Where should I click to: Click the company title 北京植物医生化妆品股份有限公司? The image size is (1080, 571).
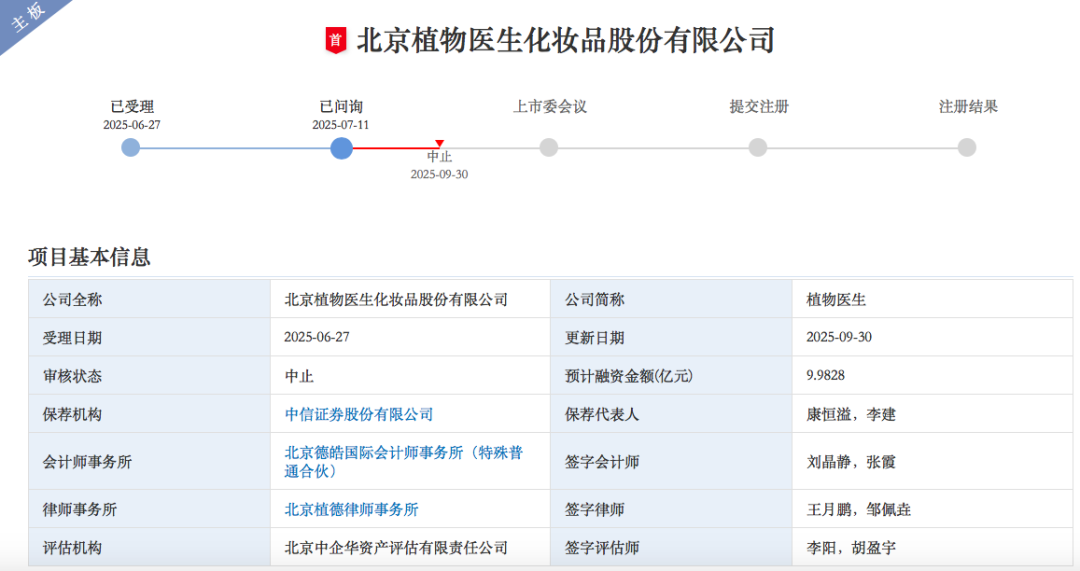[566, 41]
